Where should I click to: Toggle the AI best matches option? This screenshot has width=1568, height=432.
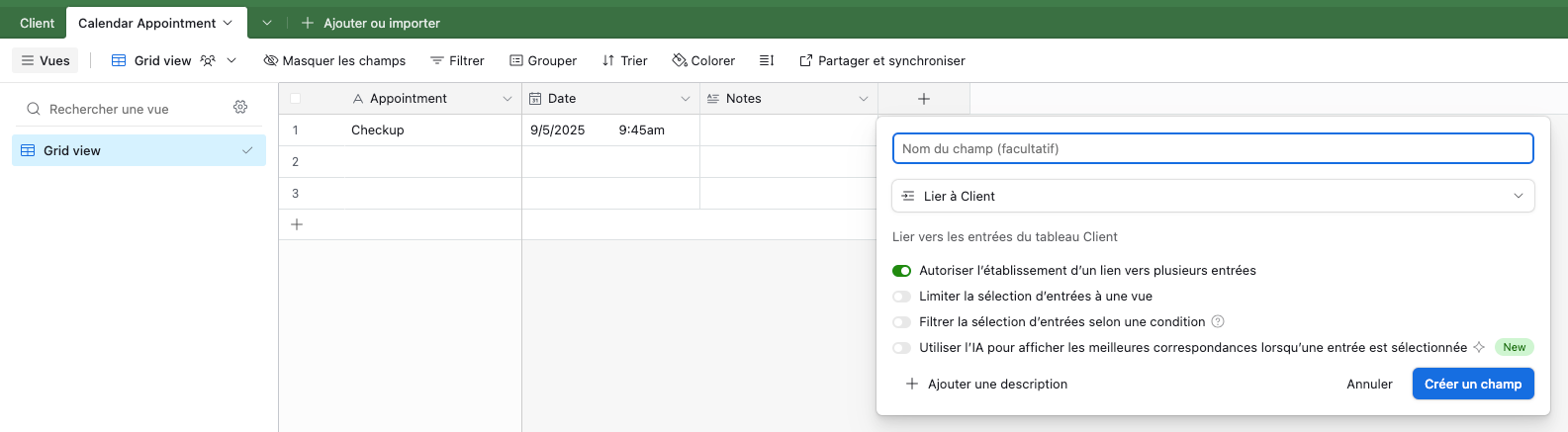[x=901, y=347]
